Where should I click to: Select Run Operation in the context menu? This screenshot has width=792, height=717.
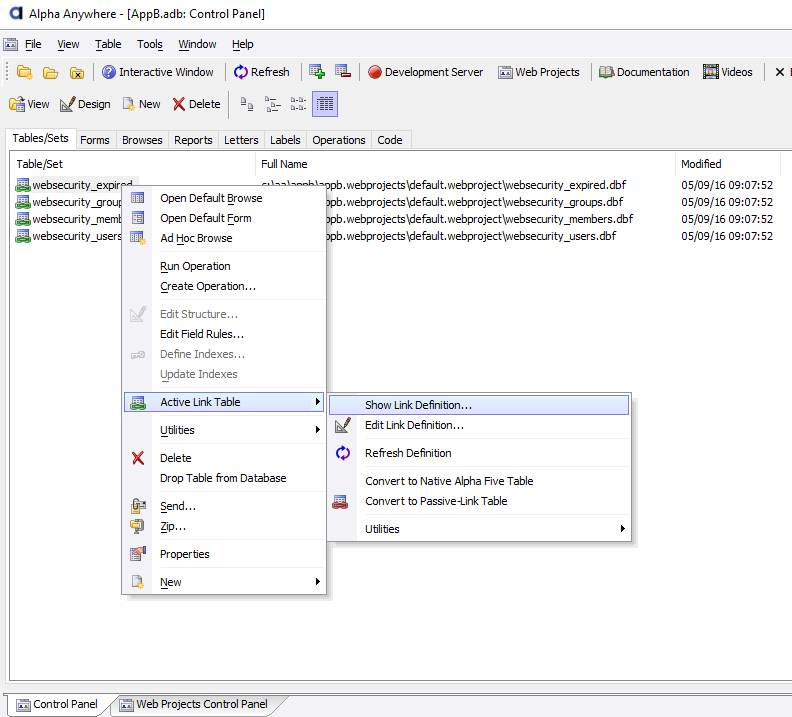point(224,266)
